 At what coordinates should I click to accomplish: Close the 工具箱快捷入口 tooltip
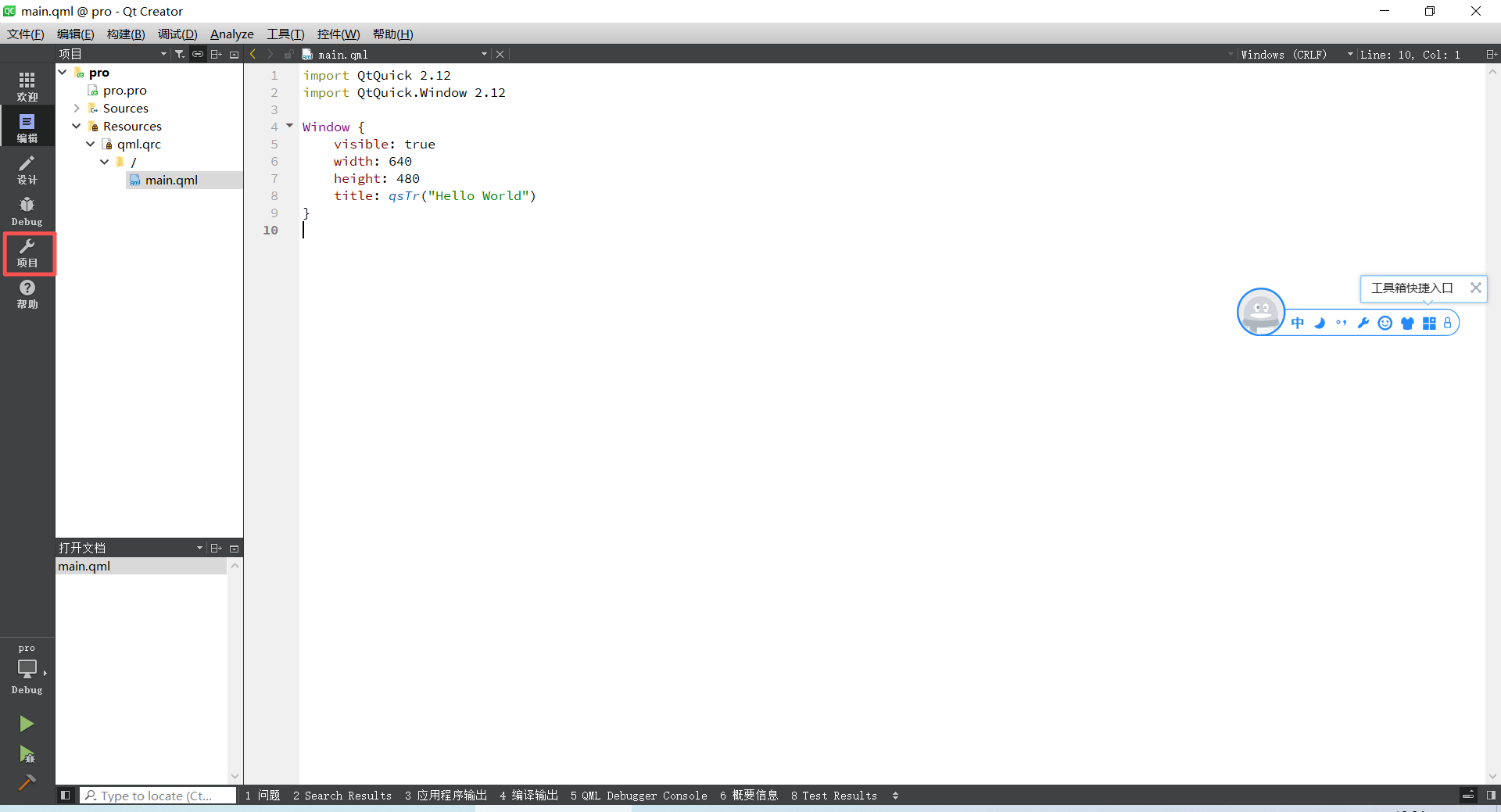[x=1475, y=288]
